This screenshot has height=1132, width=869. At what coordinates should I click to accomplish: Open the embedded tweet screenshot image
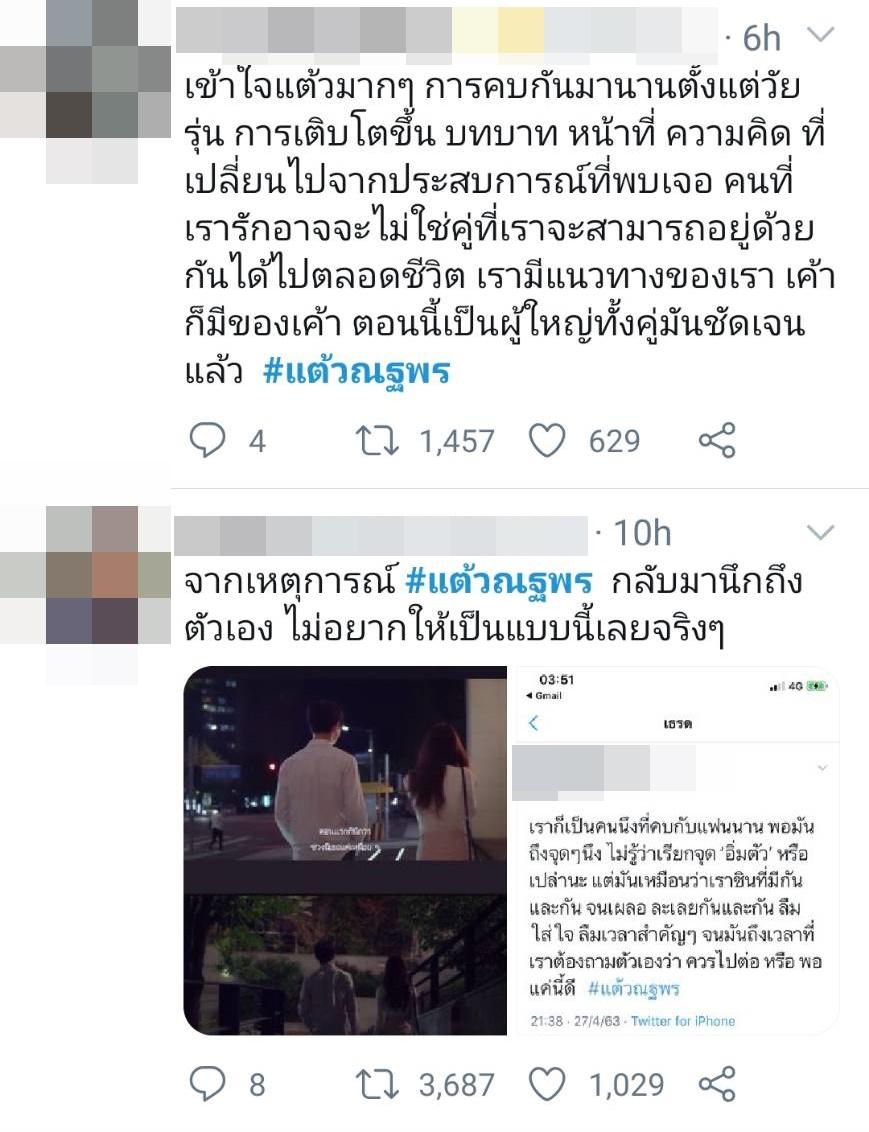point(677,850)
